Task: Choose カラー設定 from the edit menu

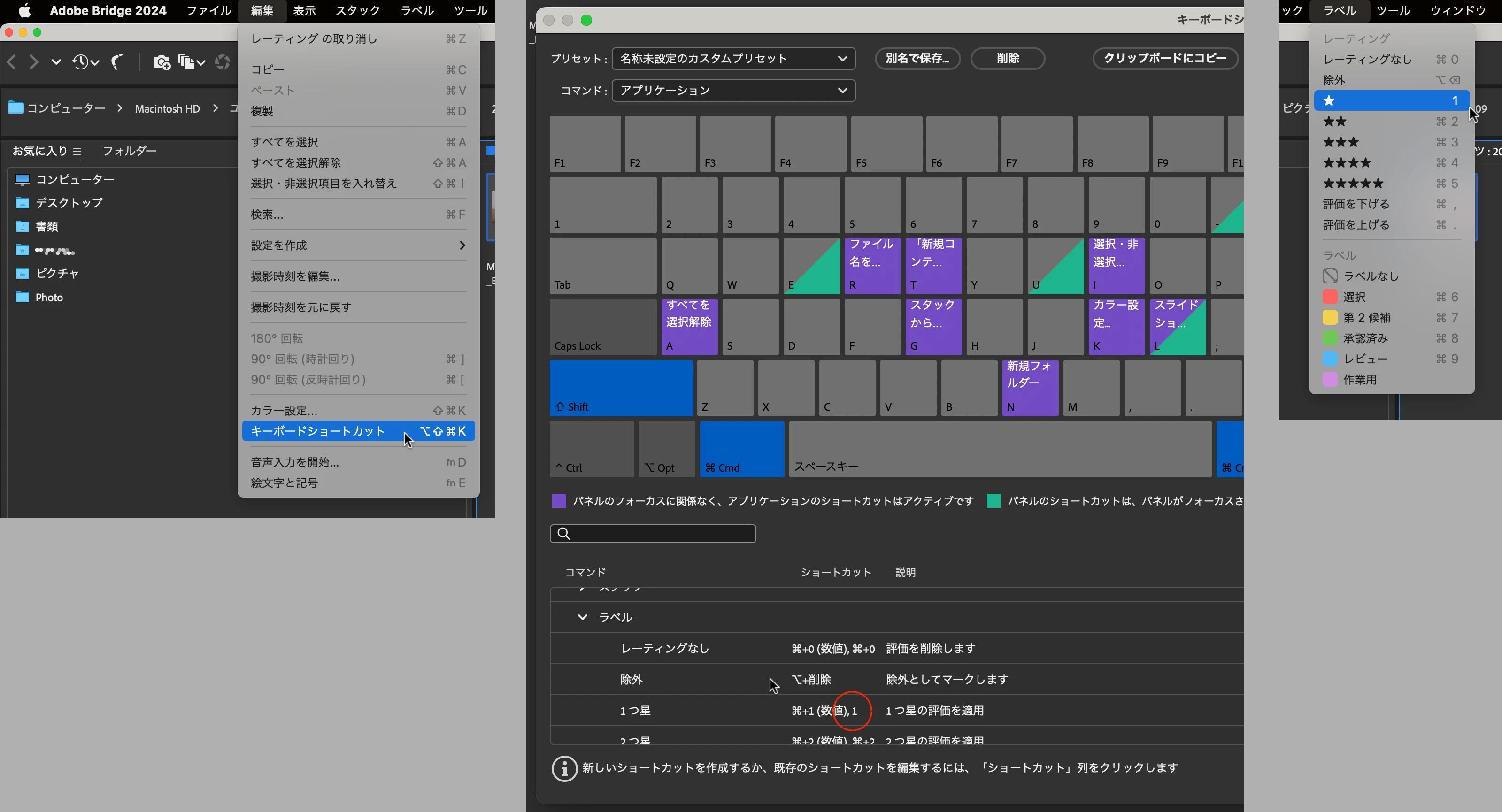Action: pyautogui.click(x=284, y=410)
